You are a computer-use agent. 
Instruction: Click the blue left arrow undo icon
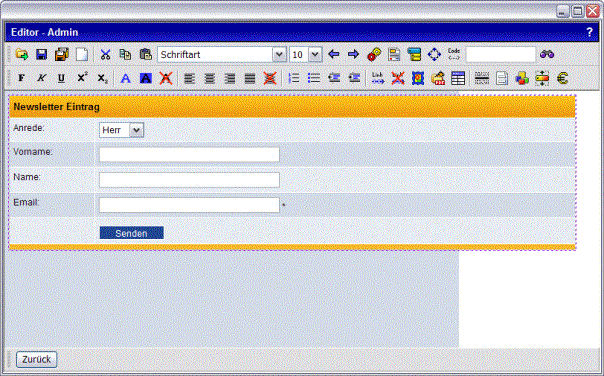pyautogui.click(x=334, y=54)
